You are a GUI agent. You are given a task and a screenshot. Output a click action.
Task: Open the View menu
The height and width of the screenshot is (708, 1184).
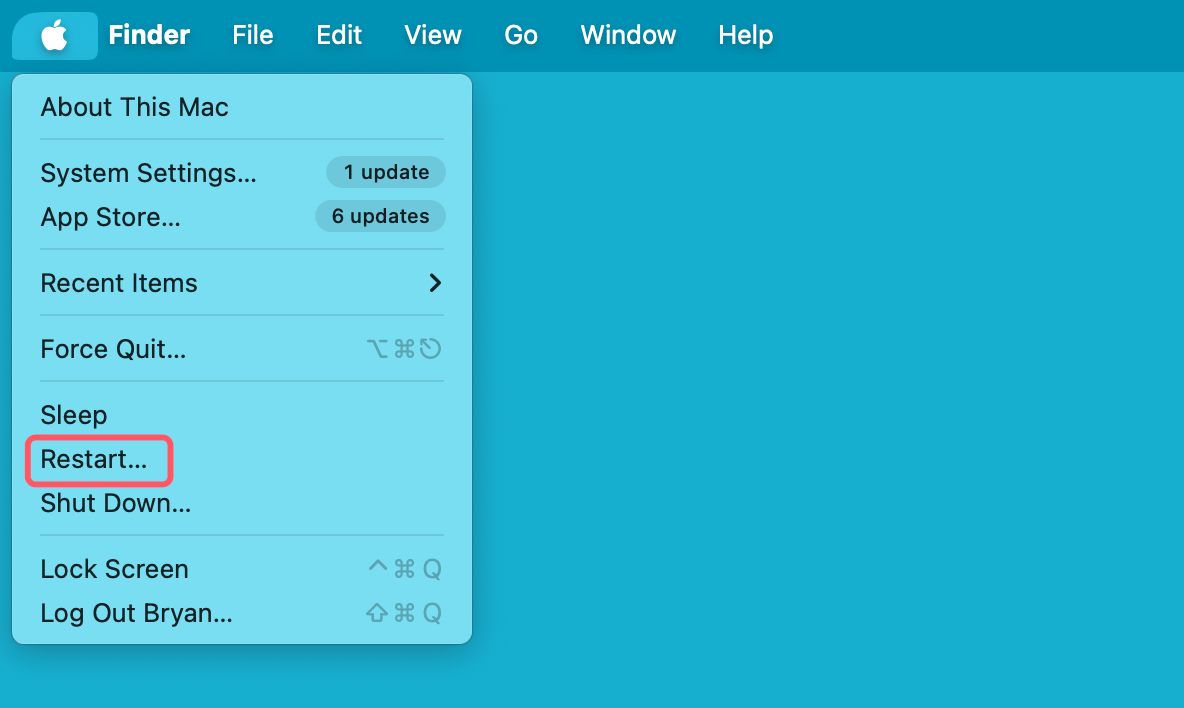click(432, 36)
